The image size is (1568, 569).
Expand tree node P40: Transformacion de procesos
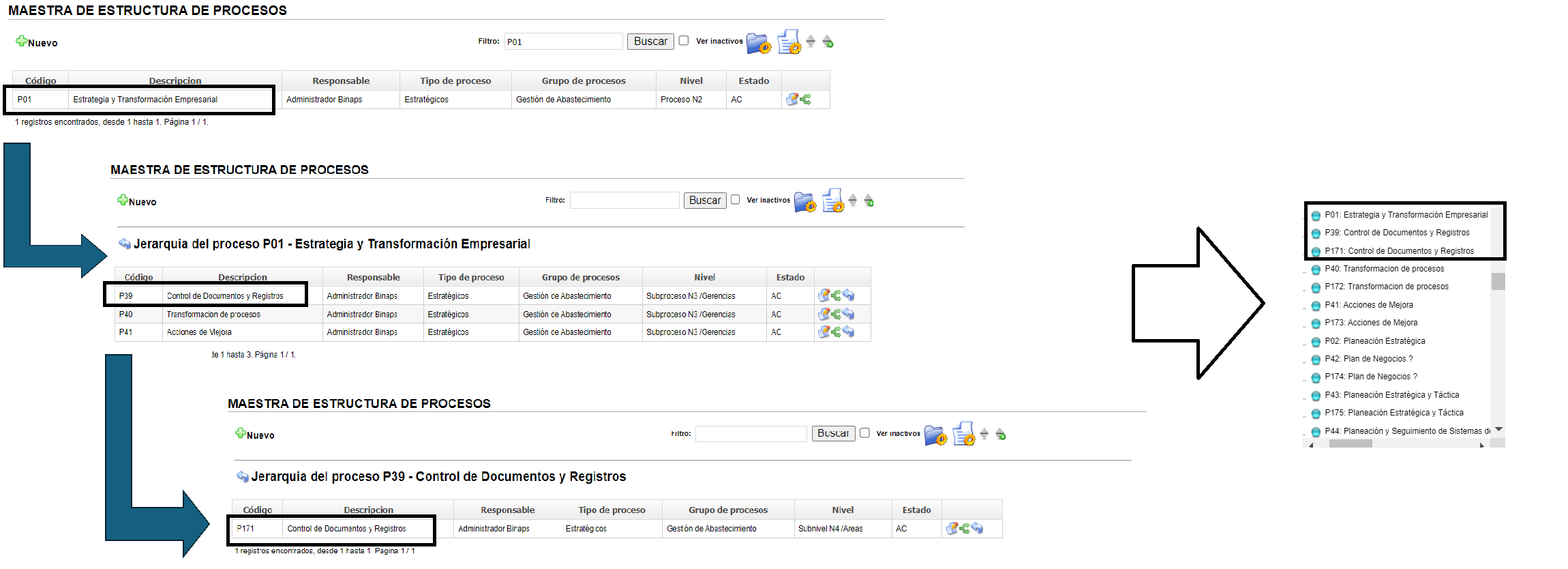coord(1304,270)
